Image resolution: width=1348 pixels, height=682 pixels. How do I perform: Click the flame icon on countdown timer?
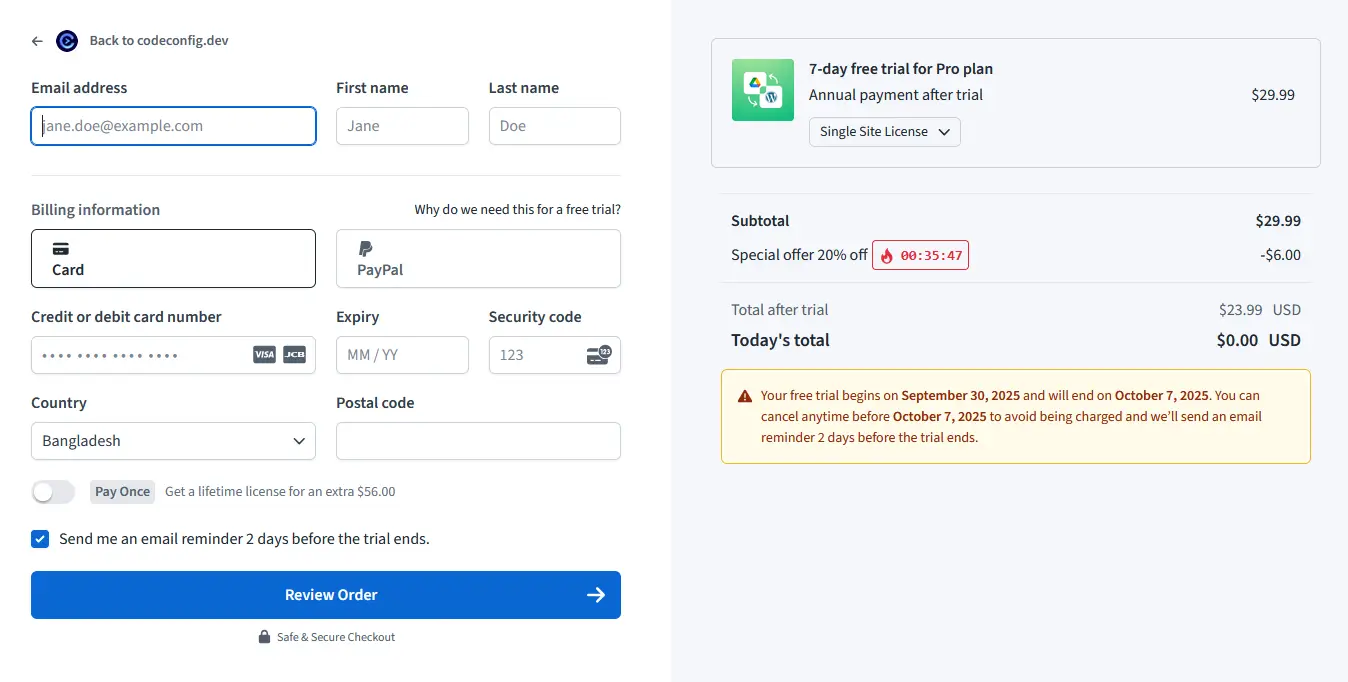(x=886, y=255)
